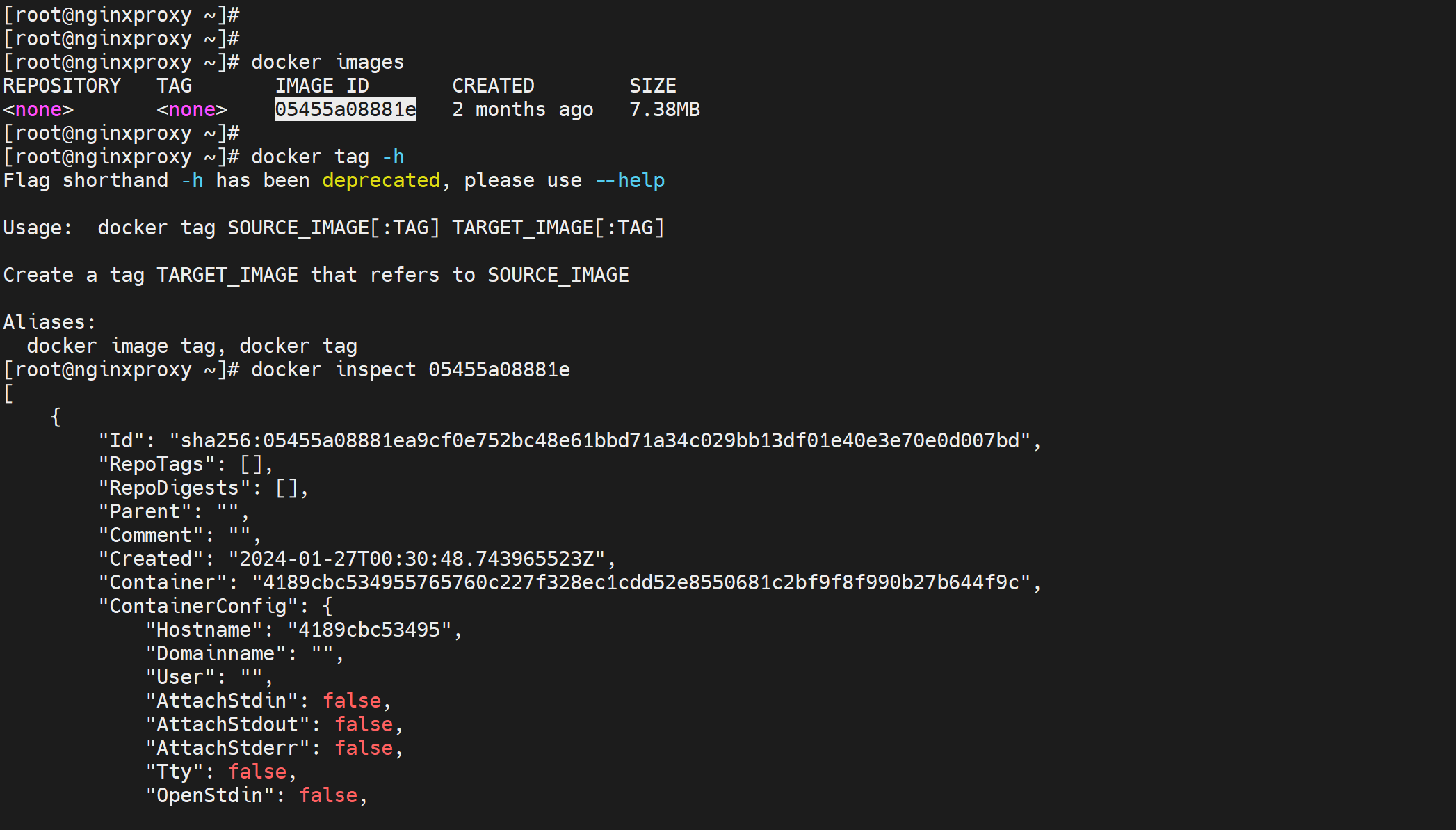Click the REPOSITORY column header

tap(62, 86)
